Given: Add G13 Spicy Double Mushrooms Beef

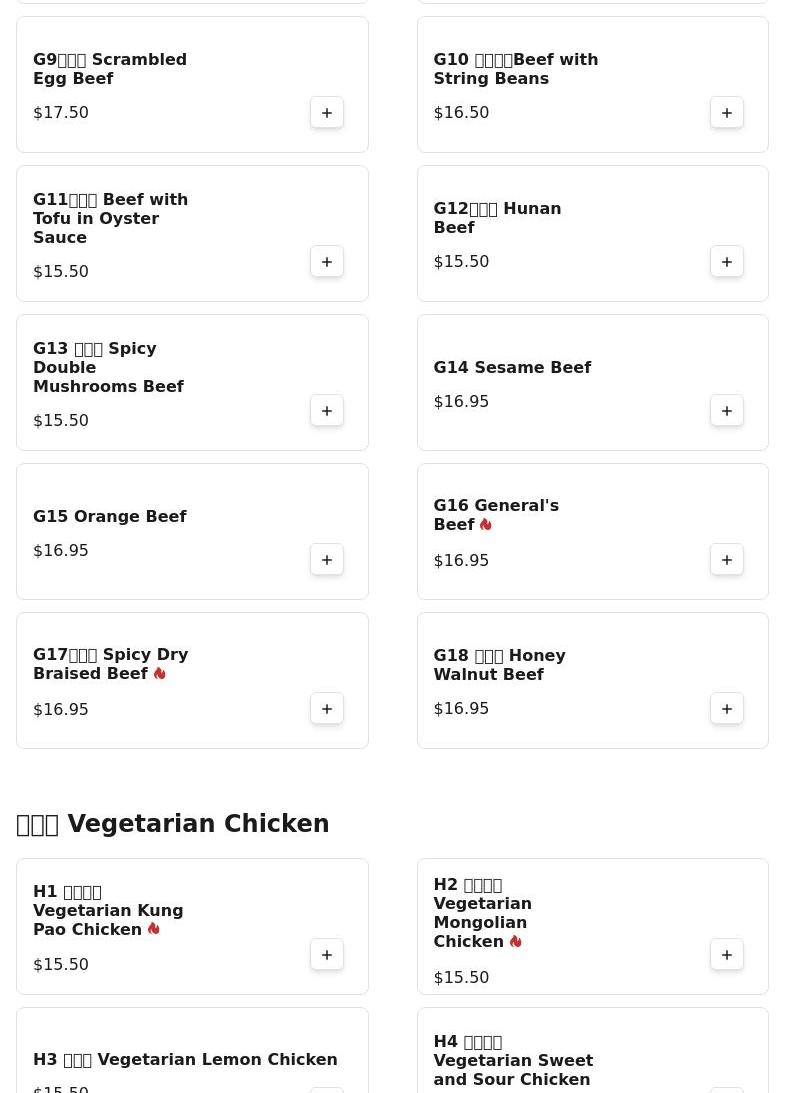Looking at the screenshot, I should click(x=327, y=411).
